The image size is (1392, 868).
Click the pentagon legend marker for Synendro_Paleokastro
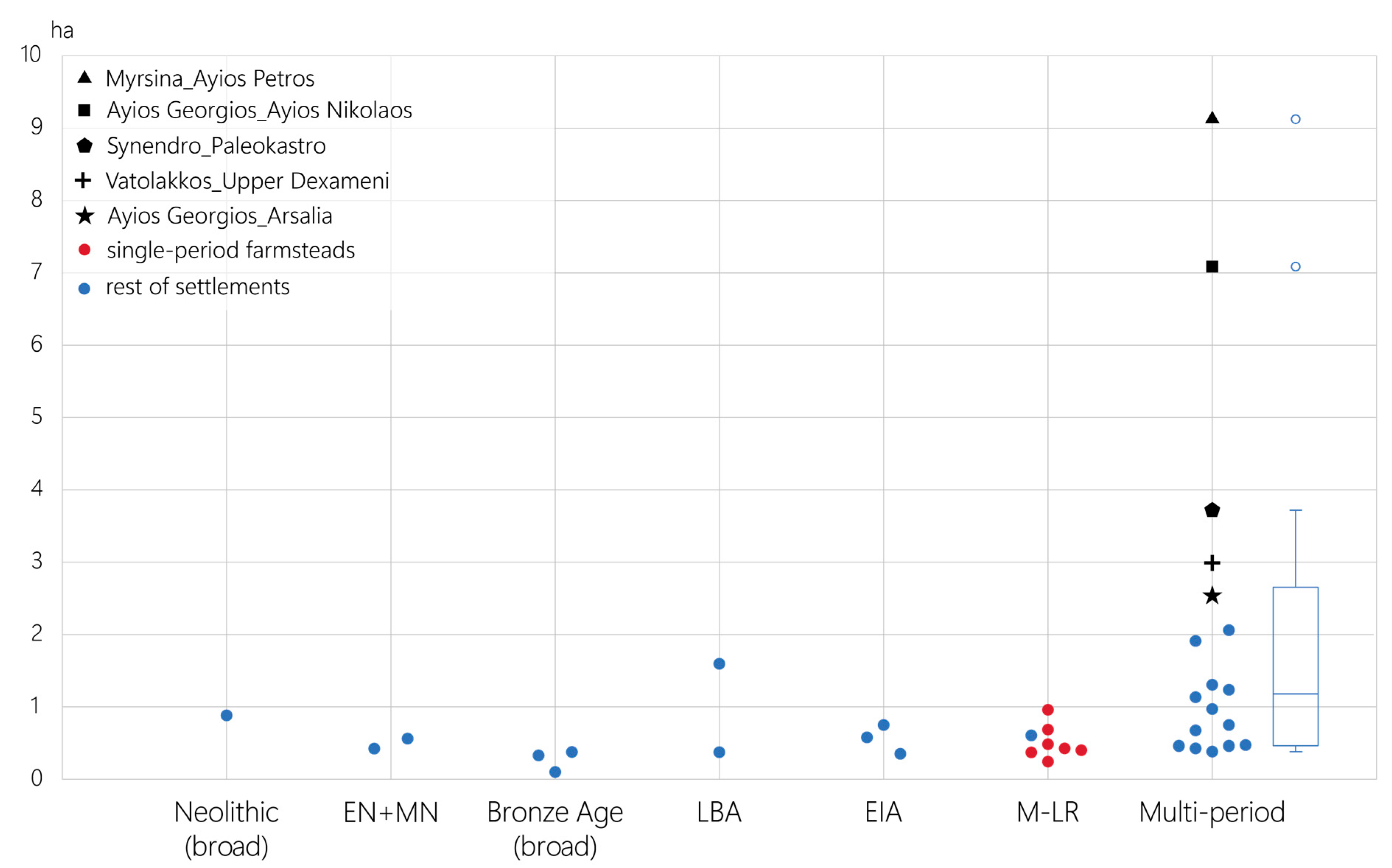(84, 145)
